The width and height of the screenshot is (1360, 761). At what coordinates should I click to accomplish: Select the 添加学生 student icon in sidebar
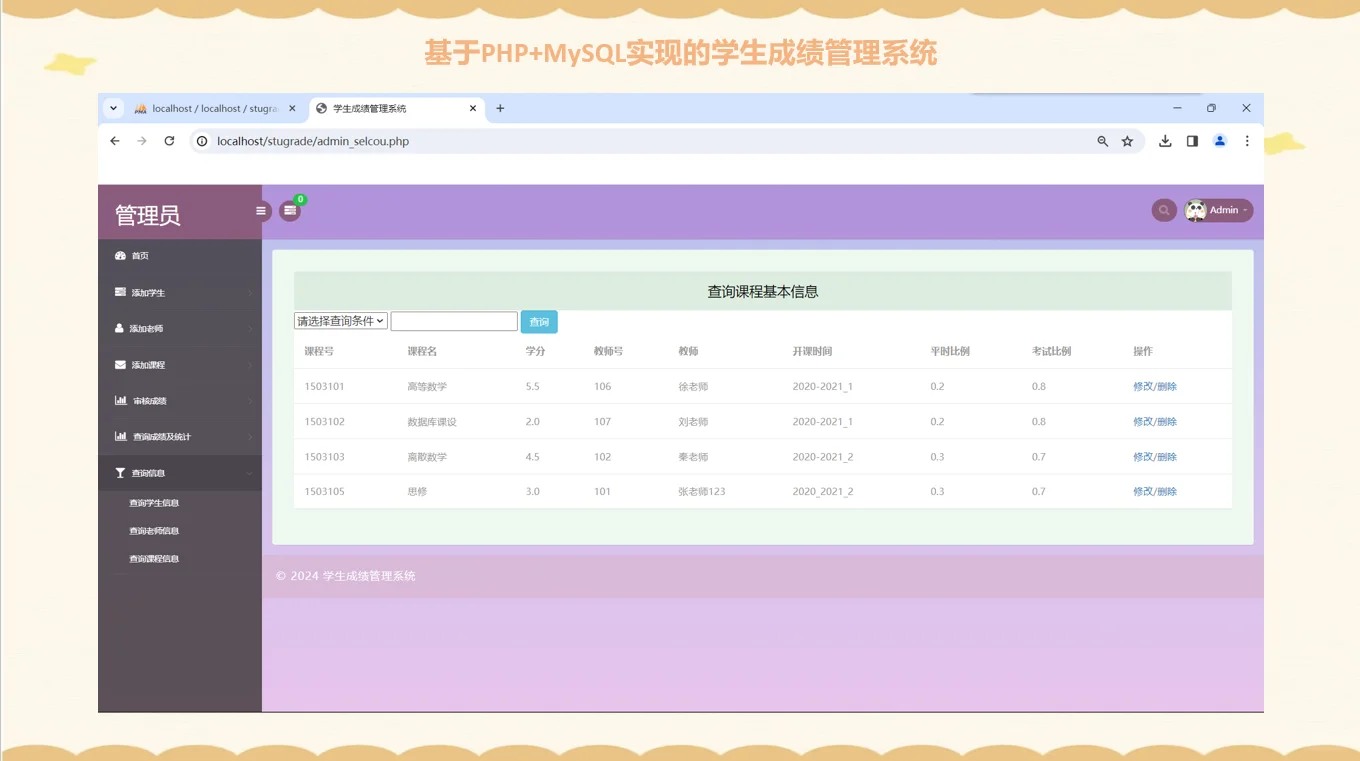(121, 292)
